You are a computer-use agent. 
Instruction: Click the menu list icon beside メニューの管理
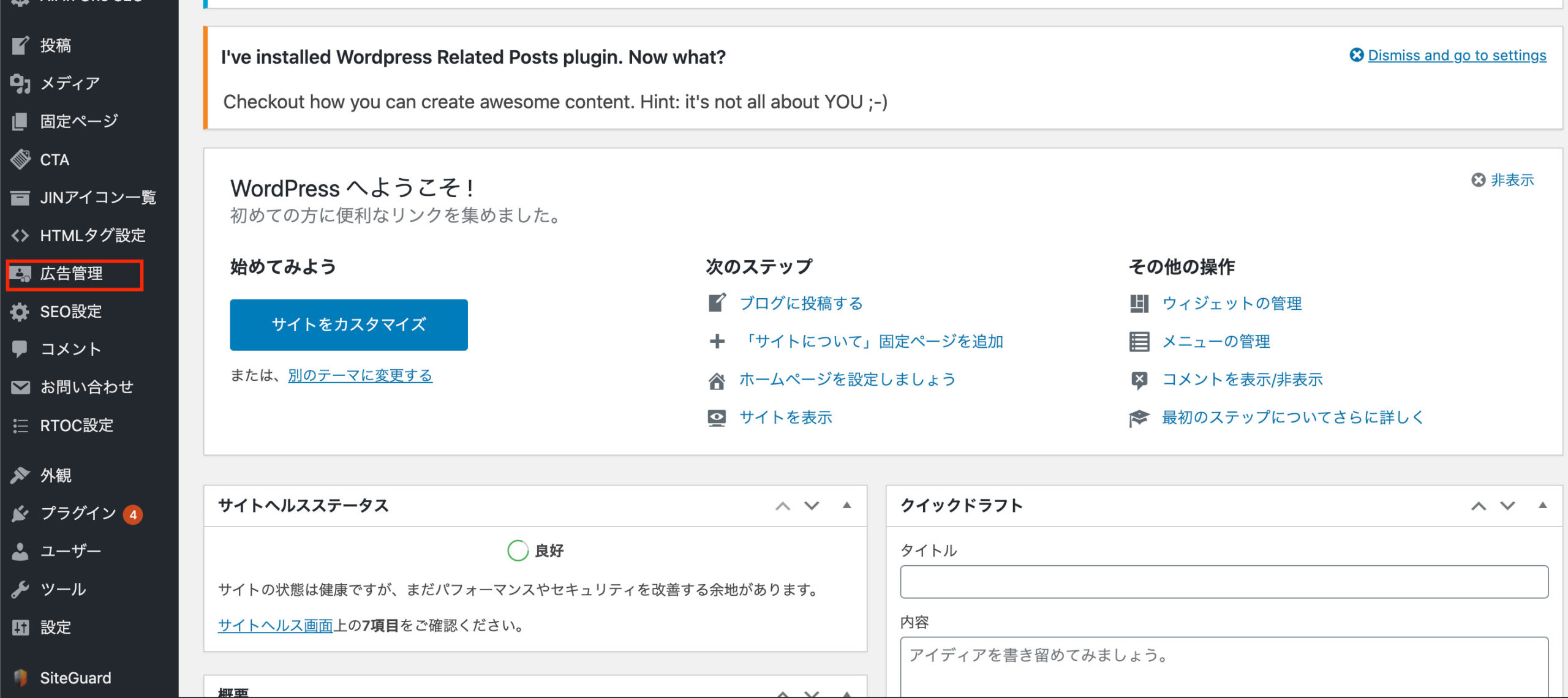1139,342
